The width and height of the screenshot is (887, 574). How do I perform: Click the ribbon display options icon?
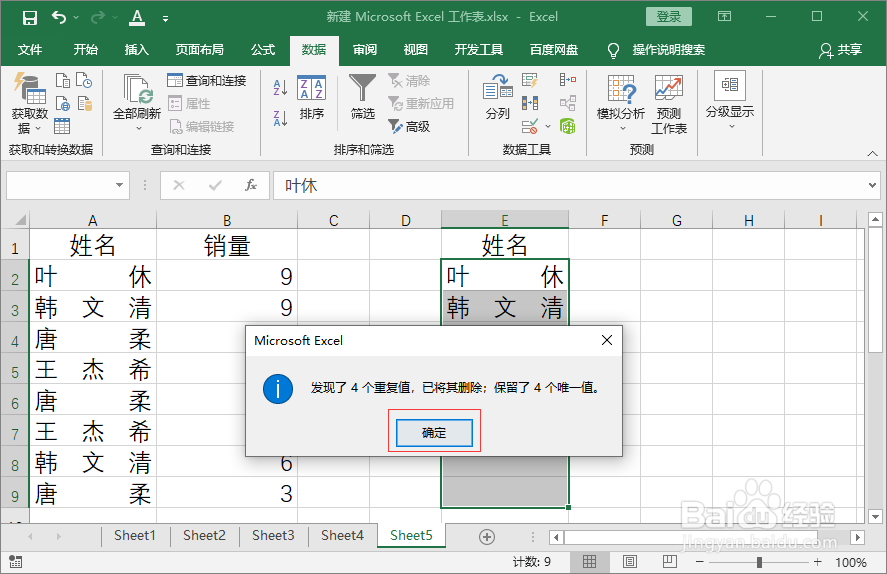click(725, 16)
